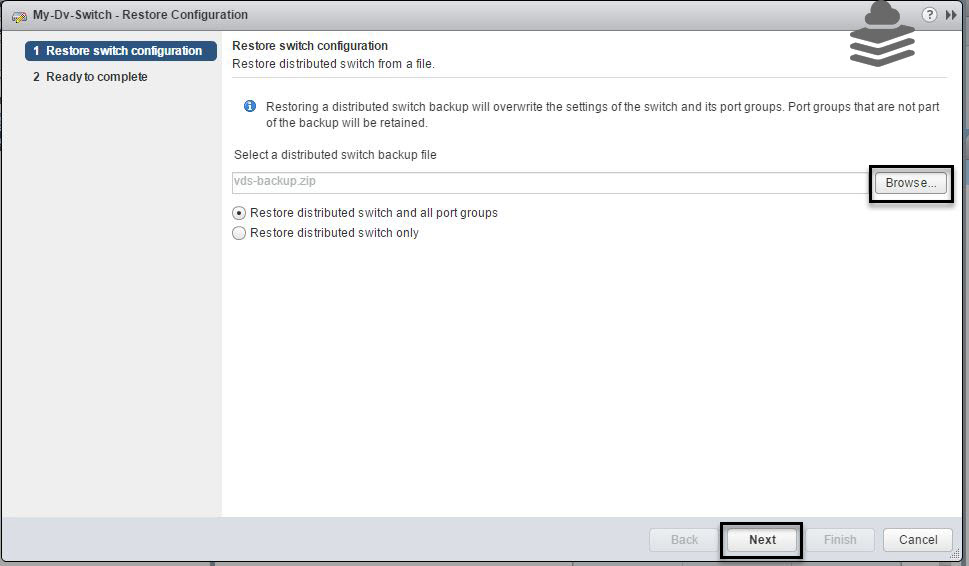Click the double-arrow icon in title bar
The height and width of the screenshot is (566, 969).
pos(950,15)
